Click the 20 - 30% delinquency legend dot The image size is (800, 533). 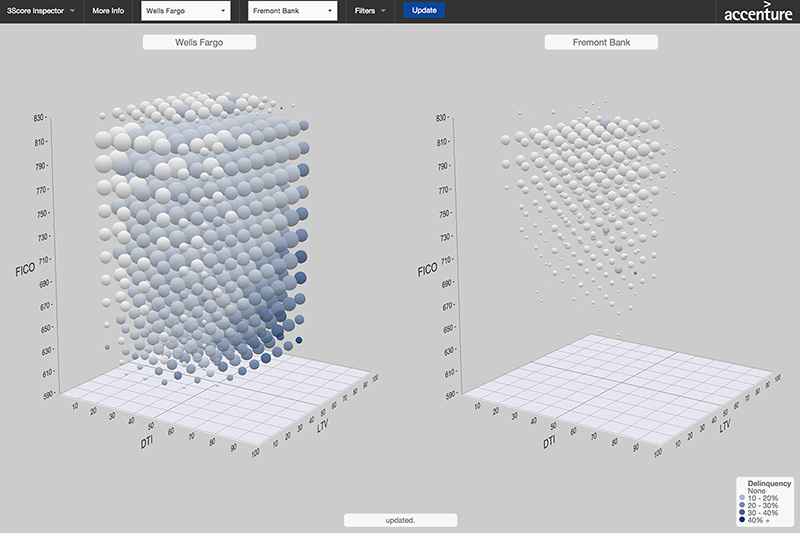pyautogui.click(x=742, y=505)
